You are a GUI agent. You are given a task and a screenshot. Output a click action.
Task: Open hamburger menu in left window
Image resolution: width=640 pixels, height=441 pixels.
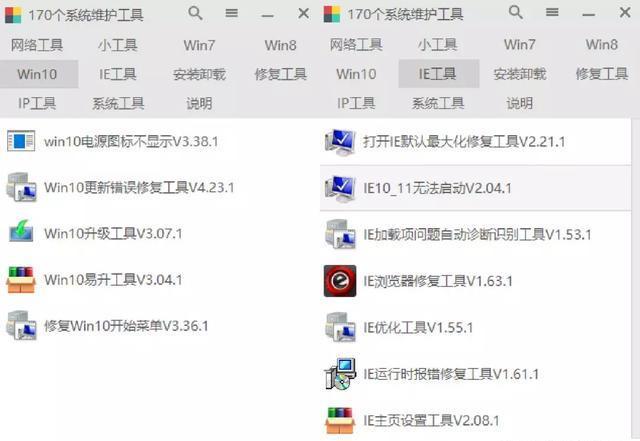coord(231,13)
